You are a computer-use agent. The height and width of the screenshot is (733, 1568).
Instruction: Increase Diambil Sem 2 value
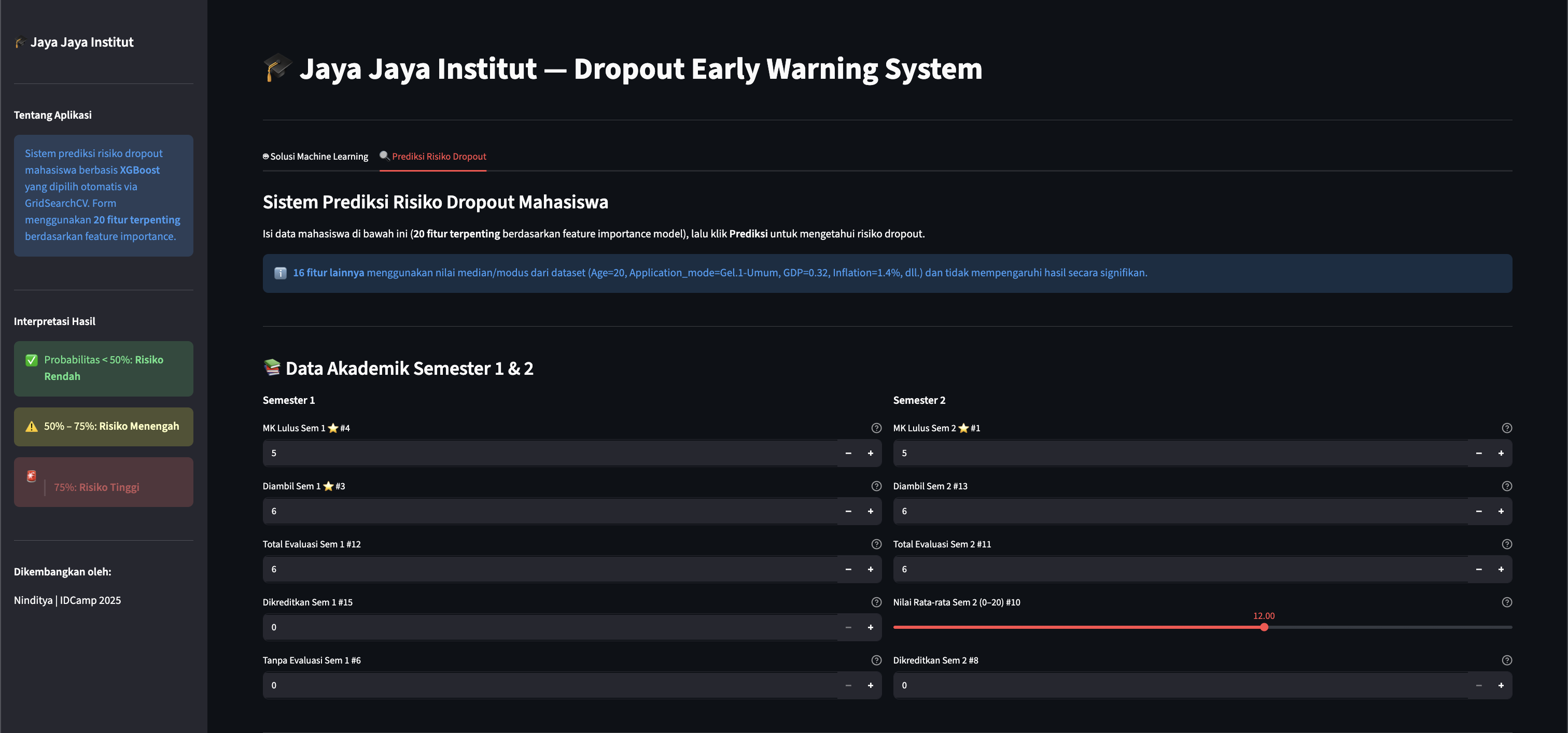point(1501,511)
